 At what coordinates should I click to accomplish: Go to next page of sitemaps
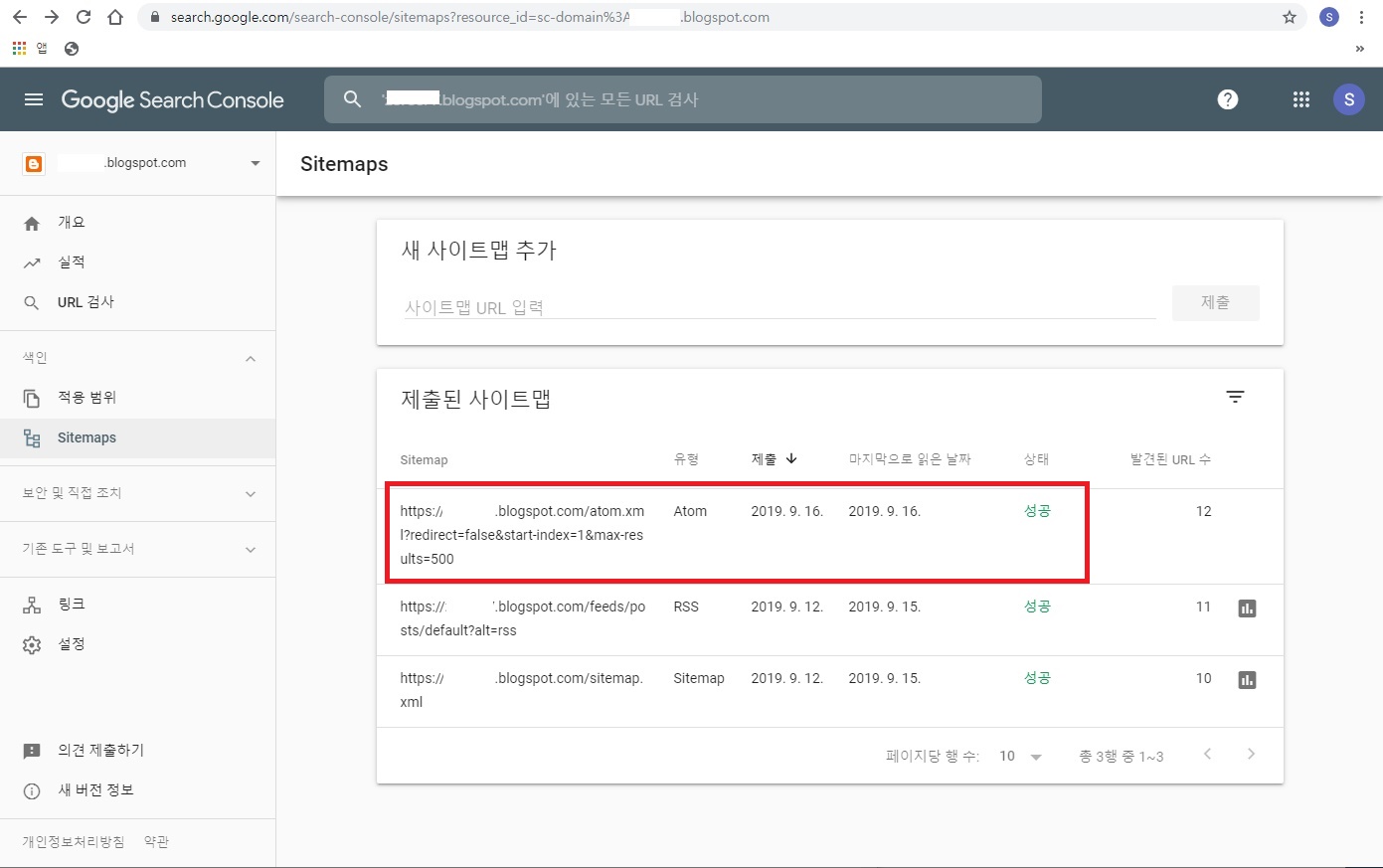click(x=1251, y=755)
